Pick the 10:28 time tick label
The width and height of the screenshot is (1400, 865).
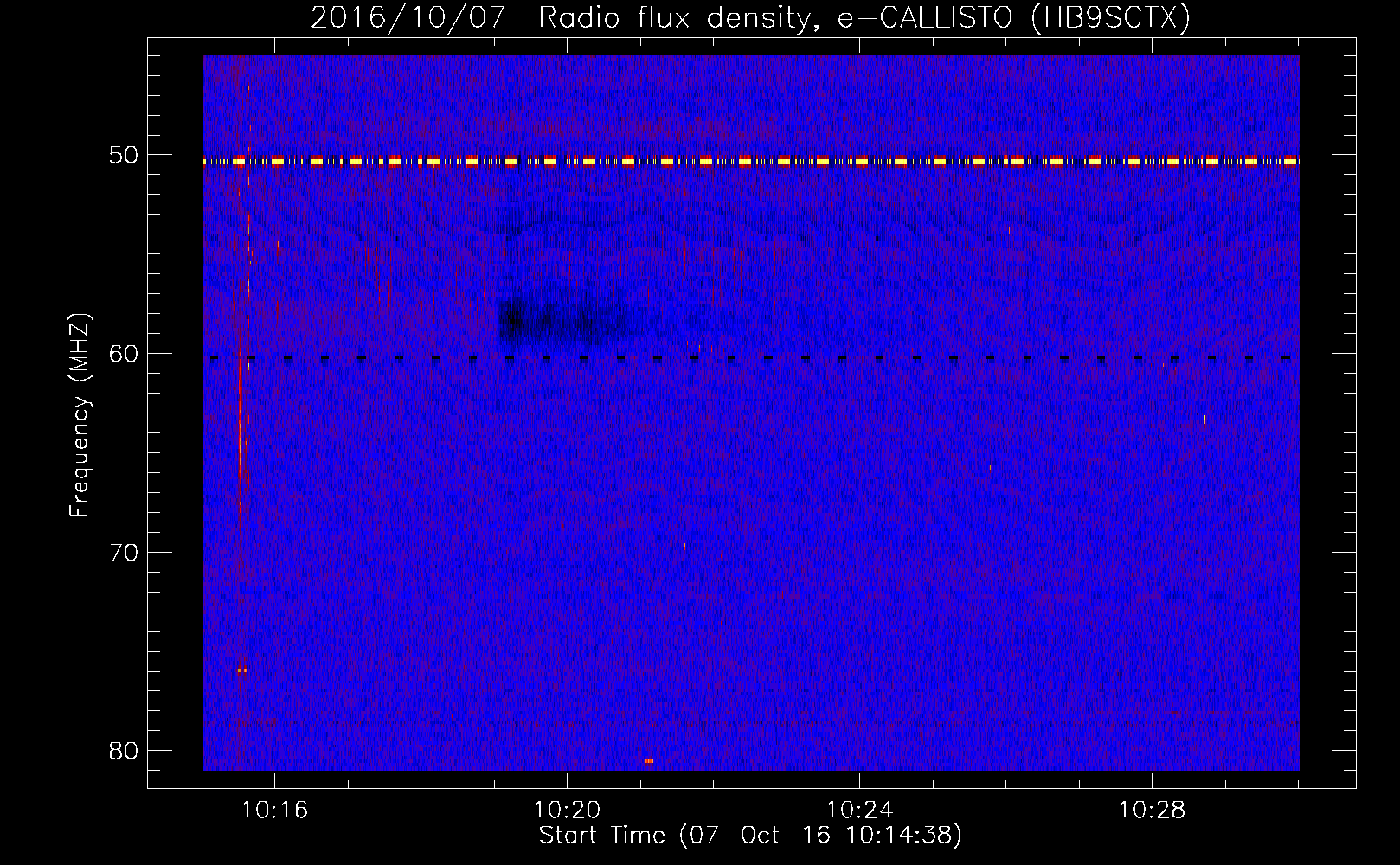[x=1153, y=811]
